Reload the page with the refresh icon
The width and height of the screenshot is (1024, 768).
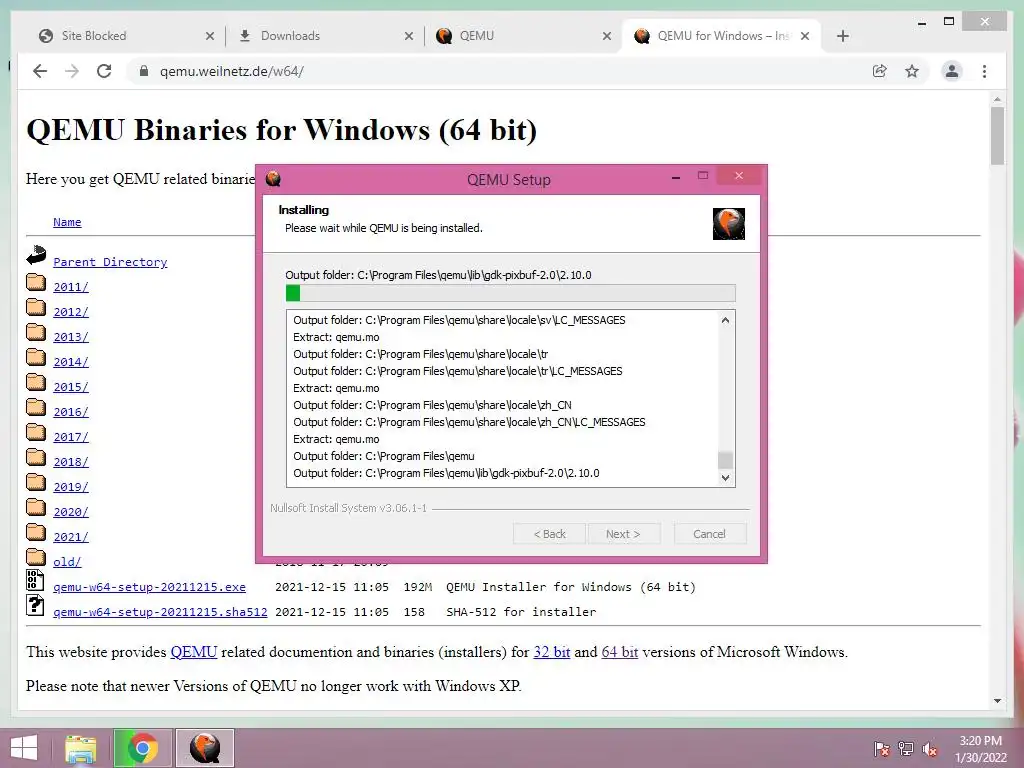coord(104,71)
